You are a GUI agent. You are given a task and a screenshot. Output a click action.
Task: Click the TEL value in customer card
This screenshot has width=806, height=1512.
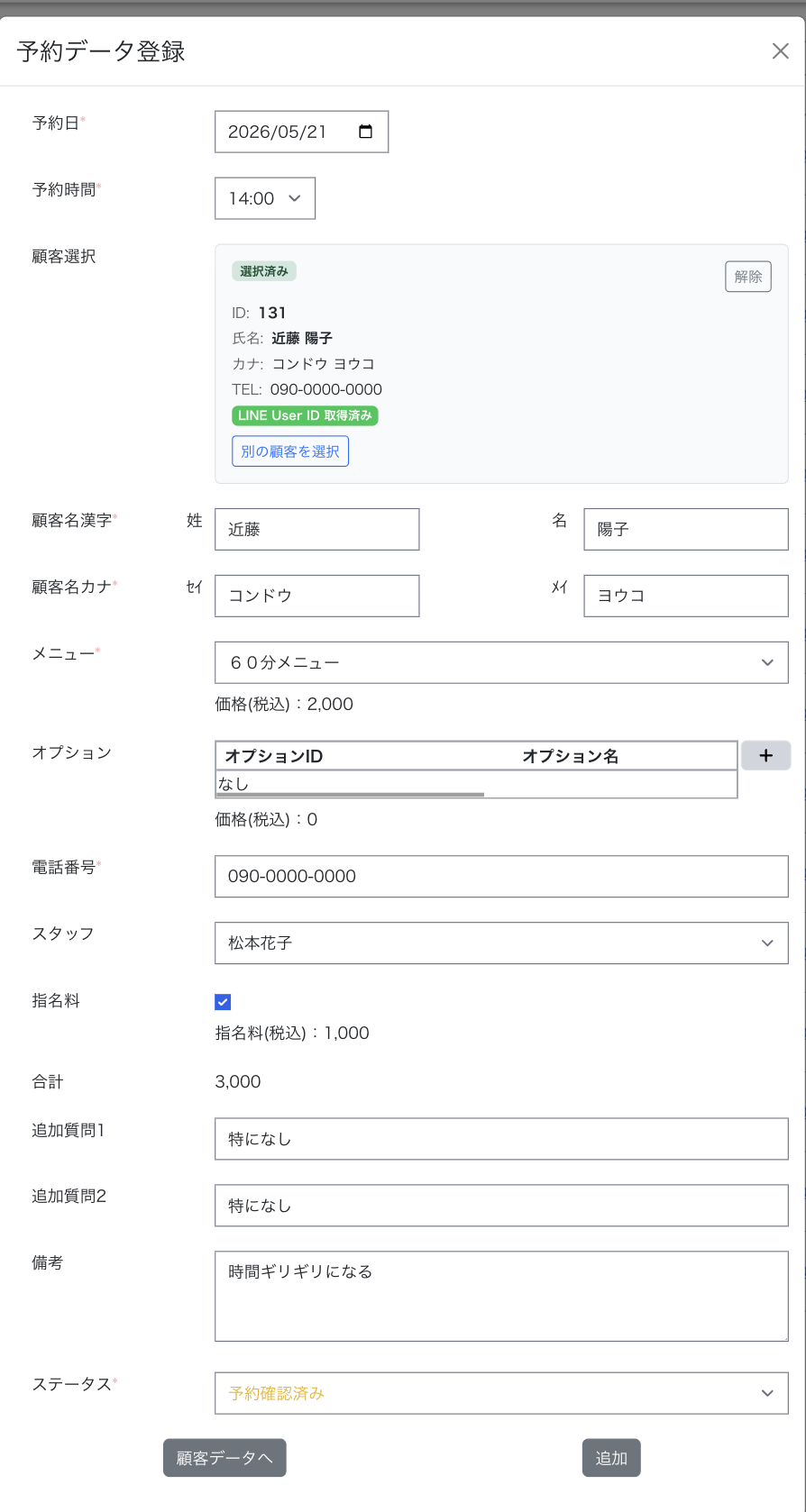[x=326, y=389]
